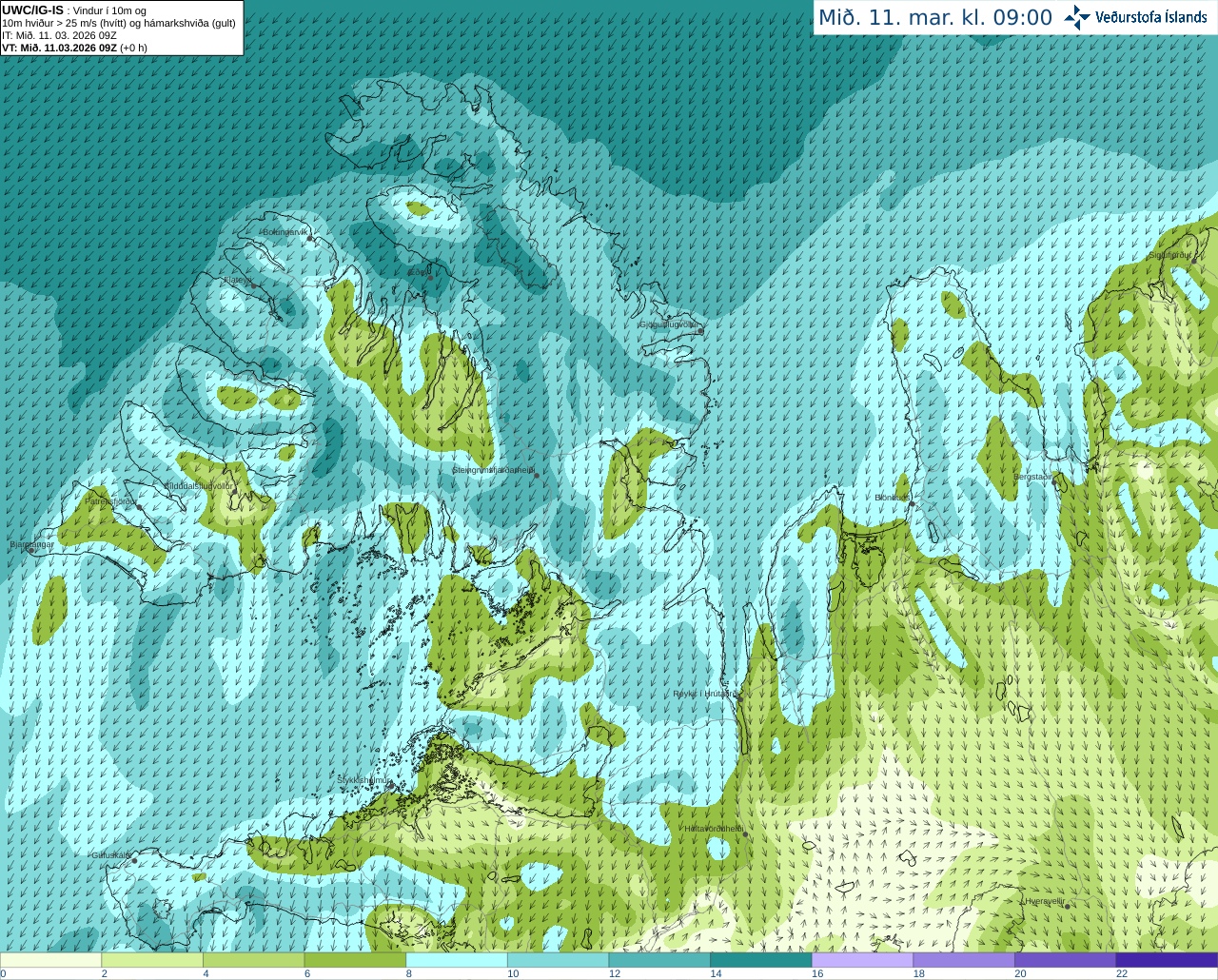
Task: Click the Bíldudalsflugvöllur station label
Action: tap(198, 486)
